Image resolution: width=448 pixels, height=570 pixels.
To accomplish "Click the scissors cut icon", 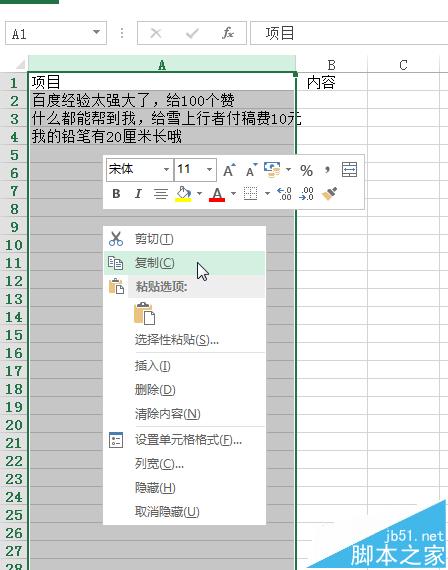I will pyautogui.click(x=116, y=239).
